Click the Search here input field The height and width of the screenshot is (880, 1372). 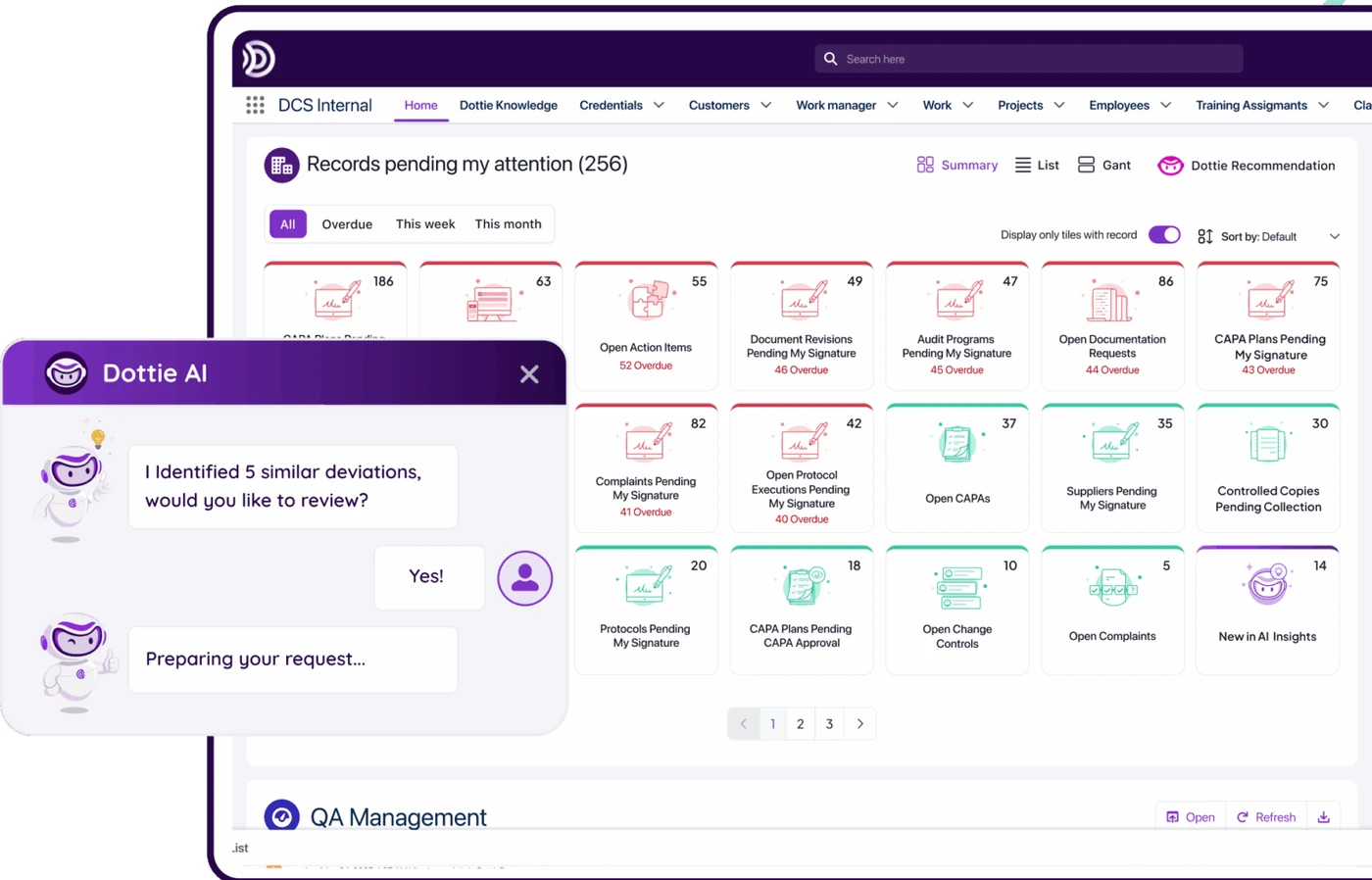click(1029, 59)
